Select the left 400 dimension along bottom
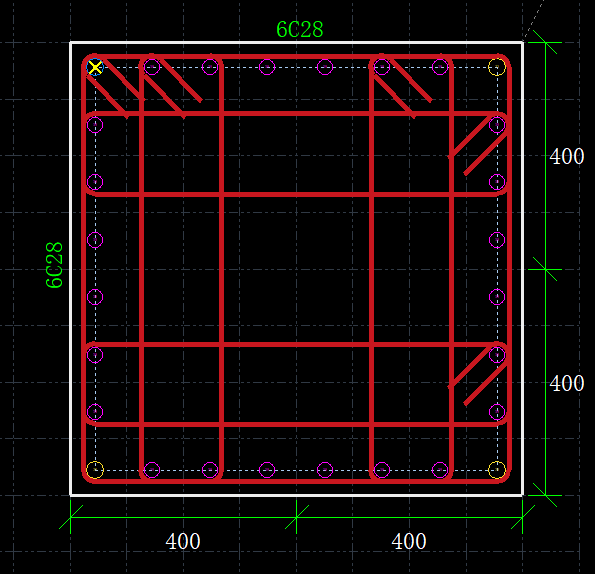 pyautogui.click(x=183, y=541)
